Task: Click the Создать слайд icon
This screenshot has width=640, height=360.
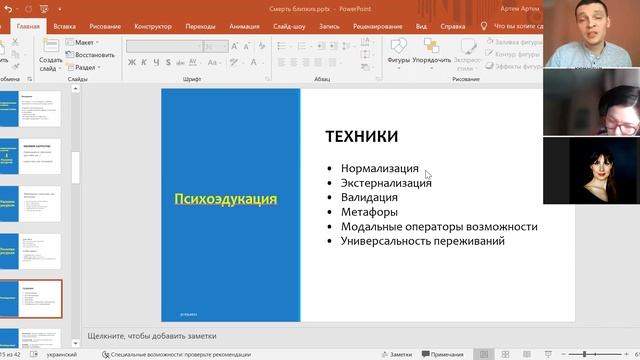Action: pyautogui.click(x=51, y=46)
